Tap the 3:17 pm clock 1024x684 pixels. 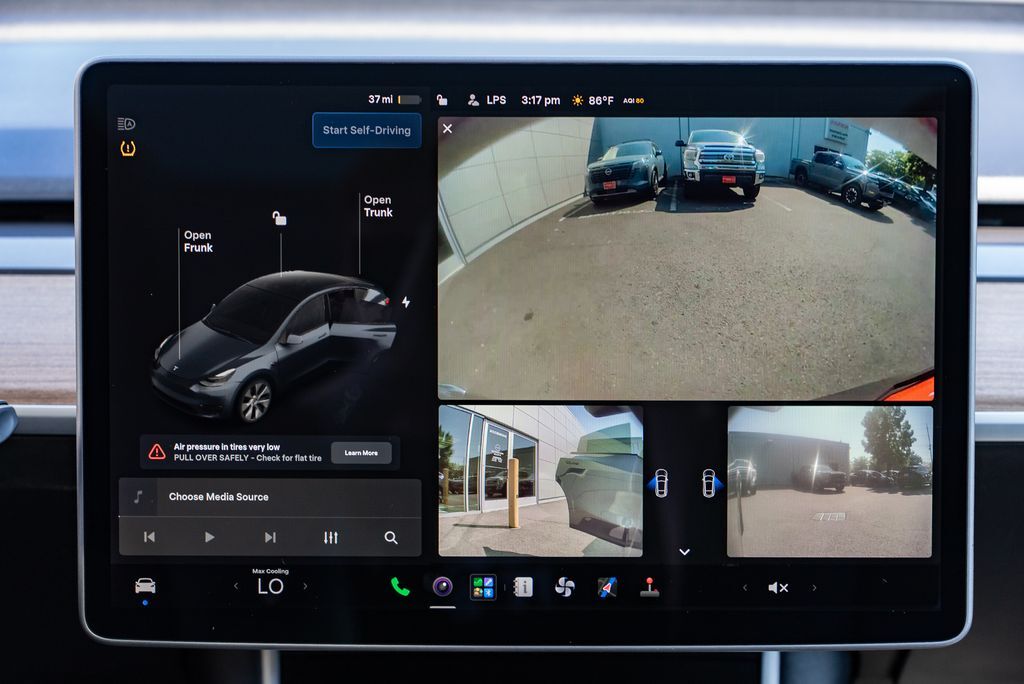pyautogui.click(x=541, y=100)
